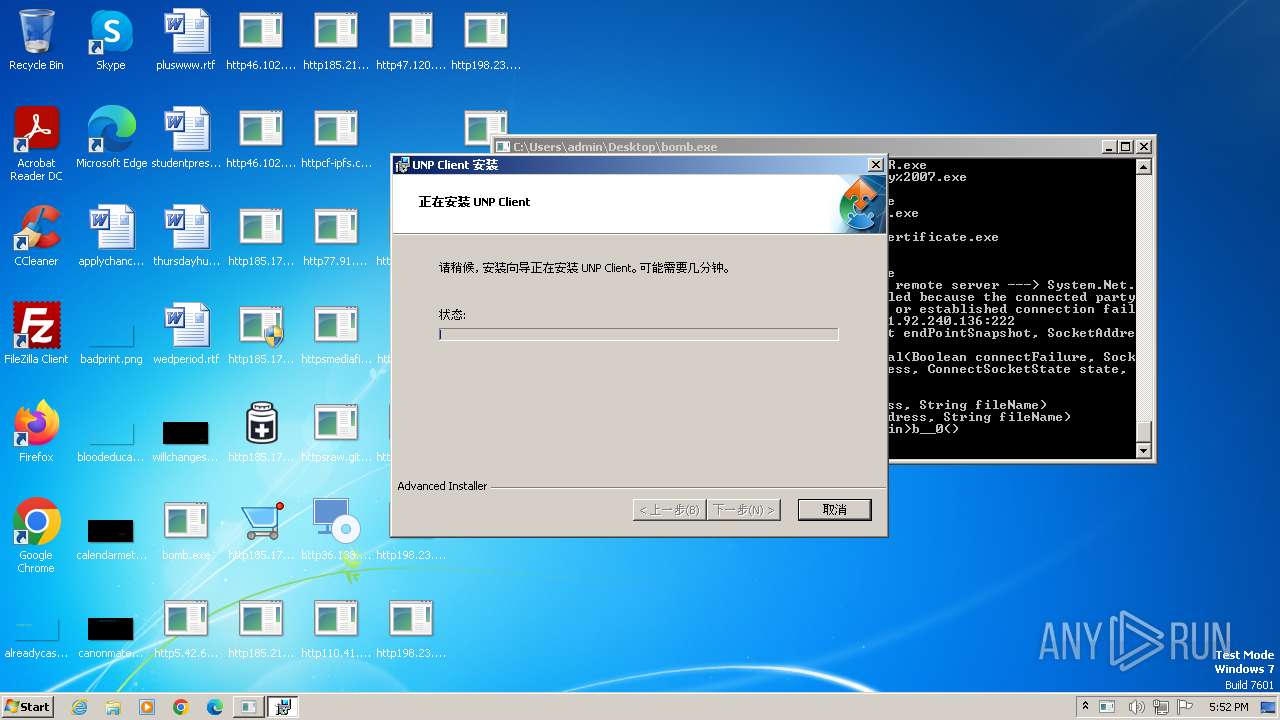Launch Skype from the desktop

(x=111, y=40)
